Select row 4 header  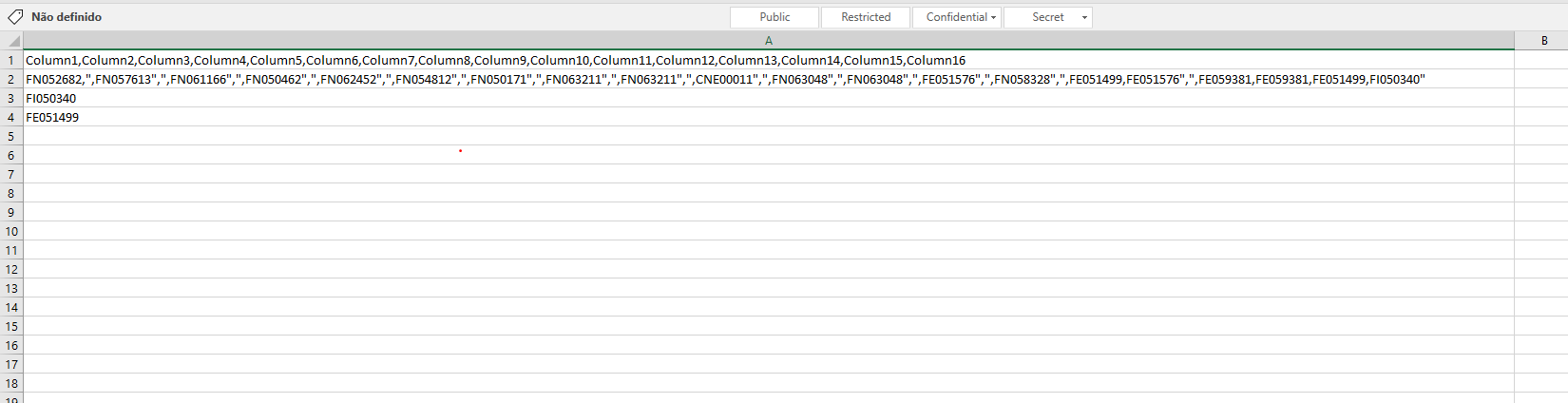11,117
